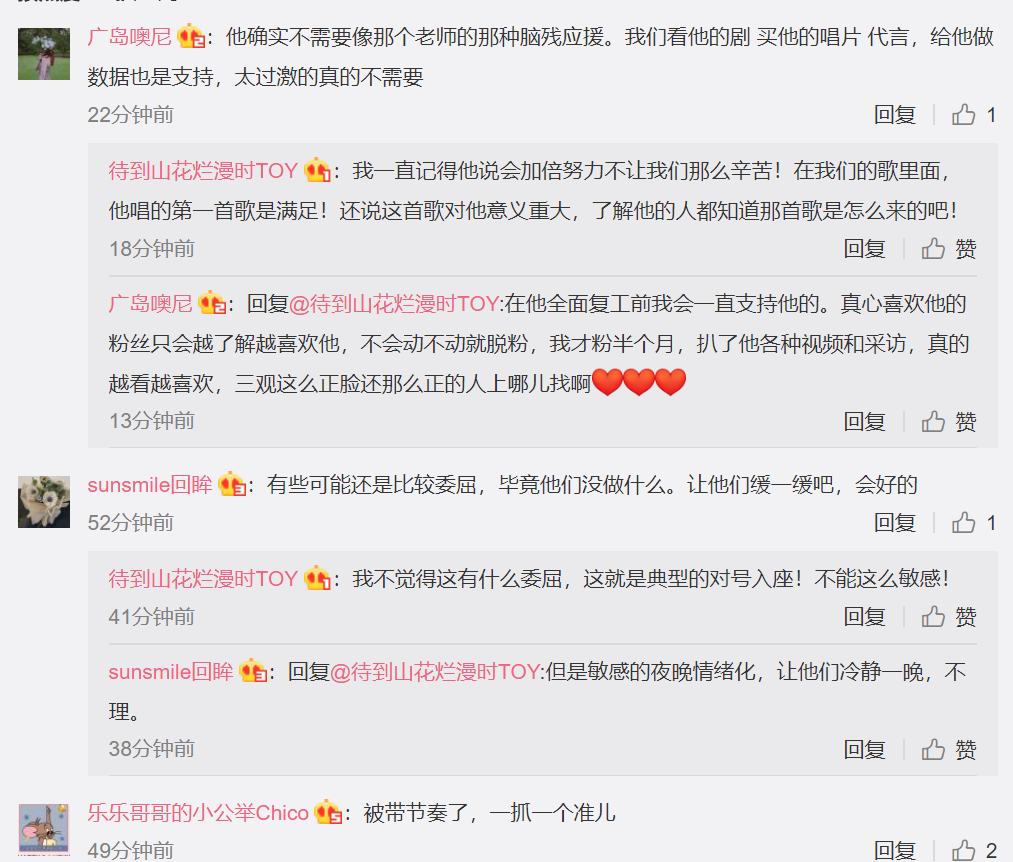Like the 38分钟前 reply by sunsmile回眸

point(948,750)
